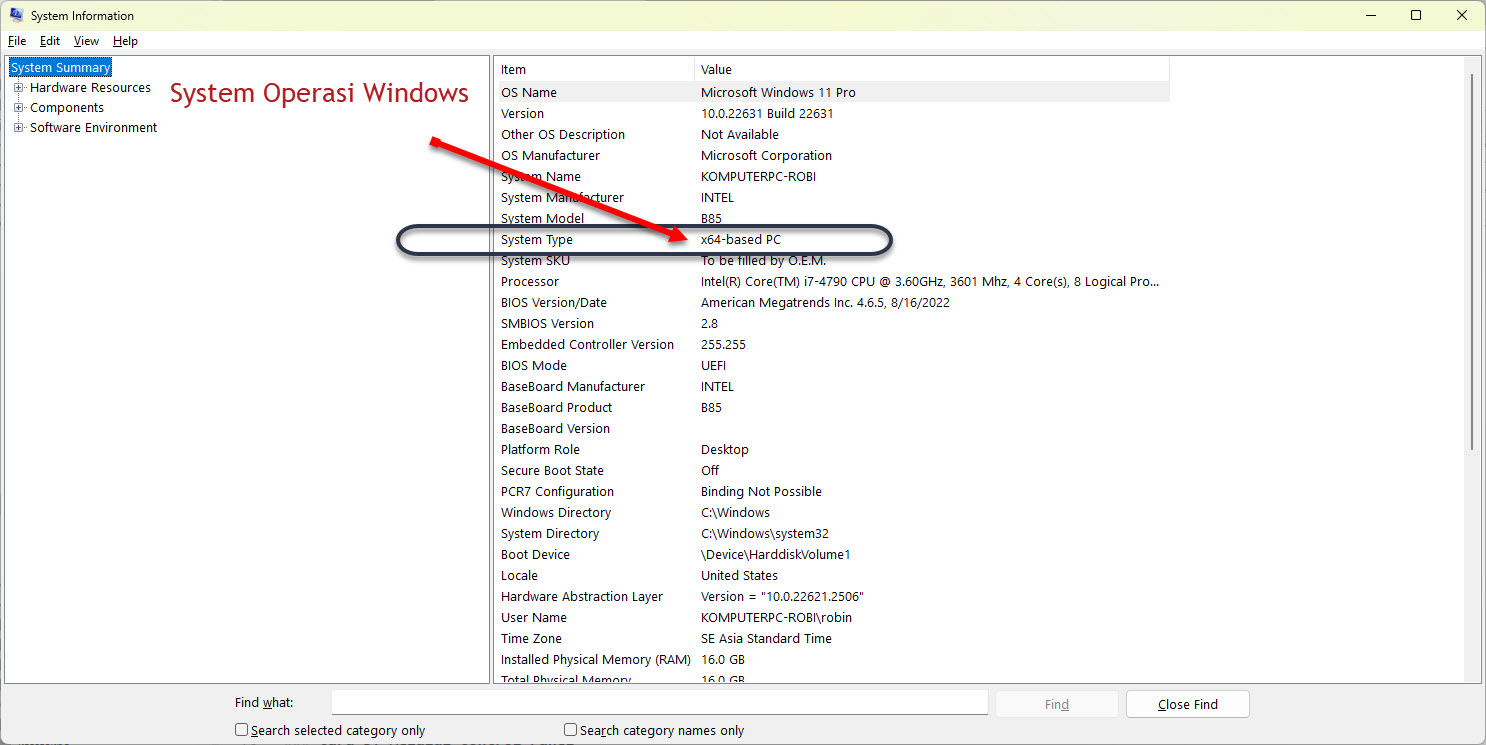Enable the Search category names only checkbox

[x=570, y=730]
